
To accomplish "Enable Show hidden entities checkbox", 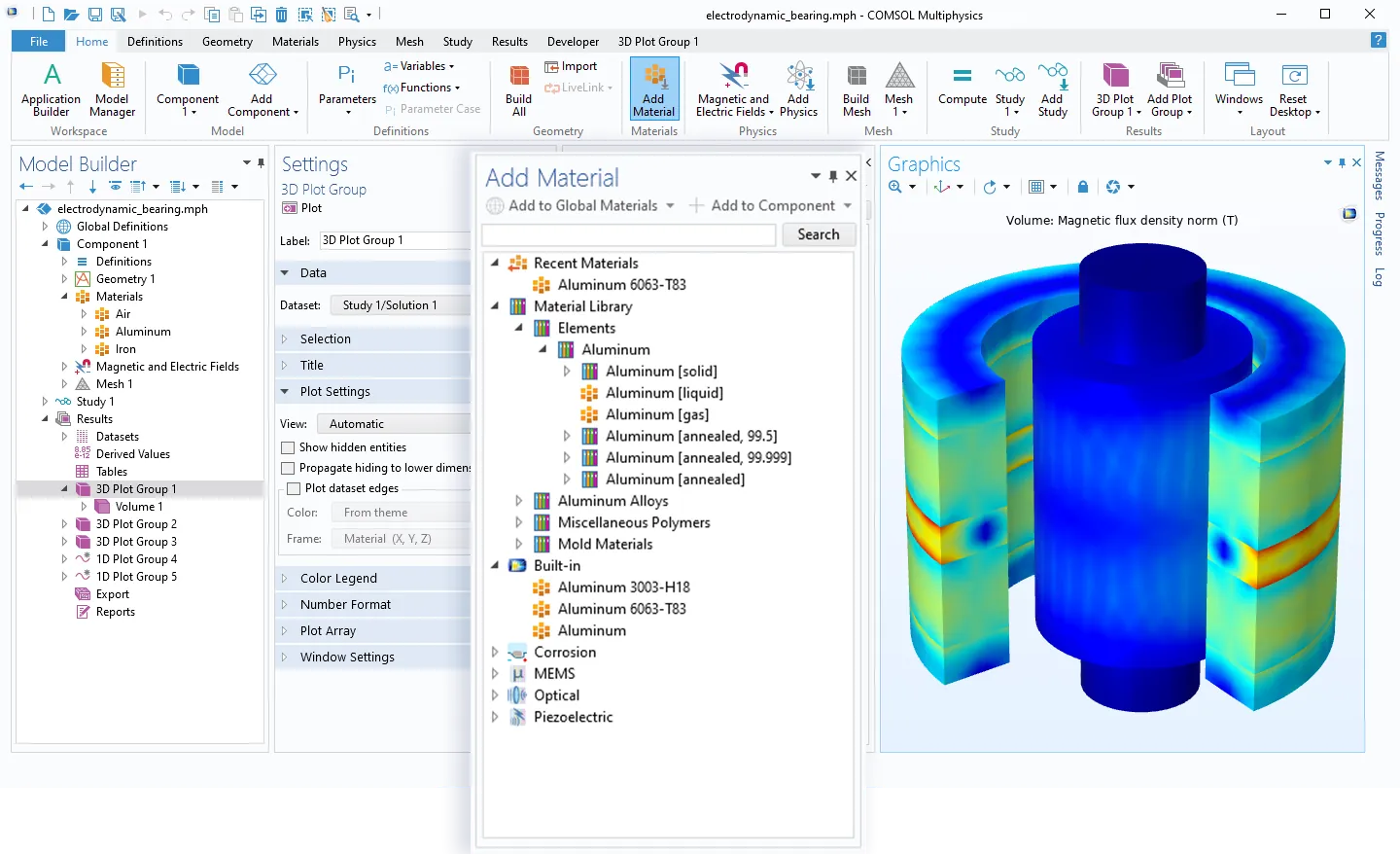I will pos(288,447).
